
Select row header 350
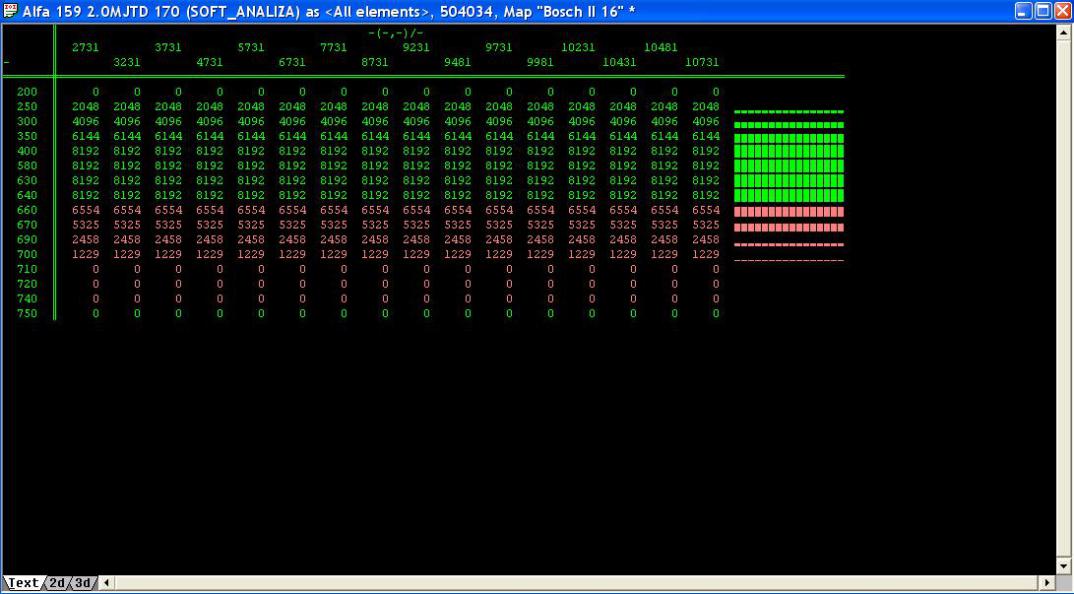pos(27,136)
